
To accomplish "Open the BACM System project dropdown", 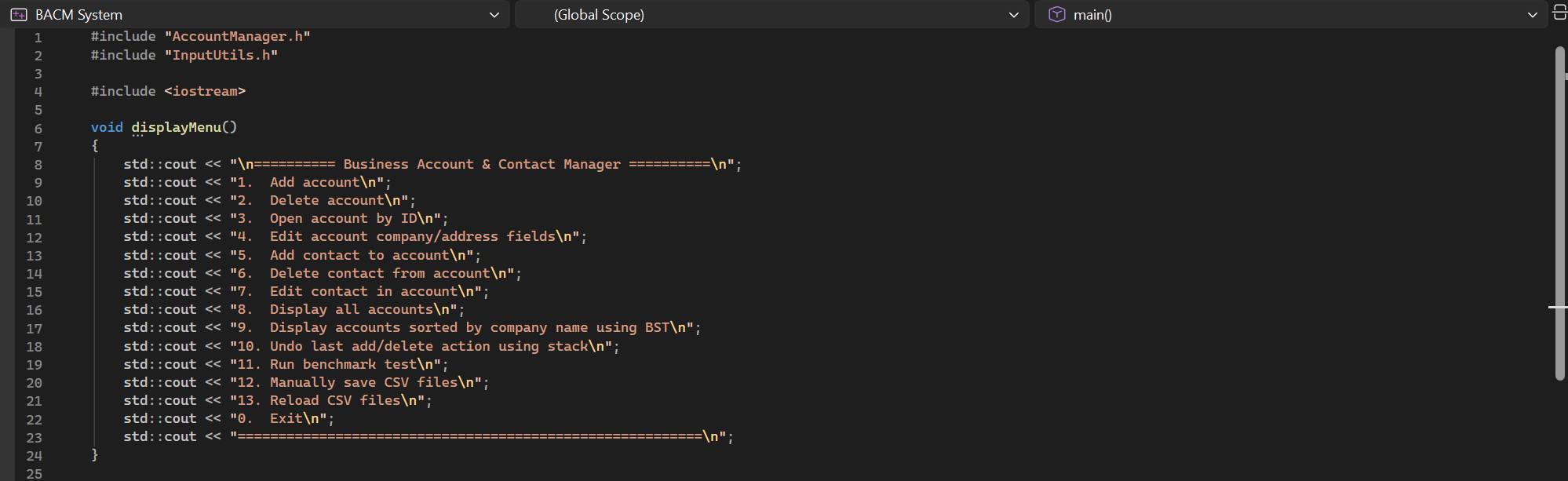I will (x=255, y=14).
